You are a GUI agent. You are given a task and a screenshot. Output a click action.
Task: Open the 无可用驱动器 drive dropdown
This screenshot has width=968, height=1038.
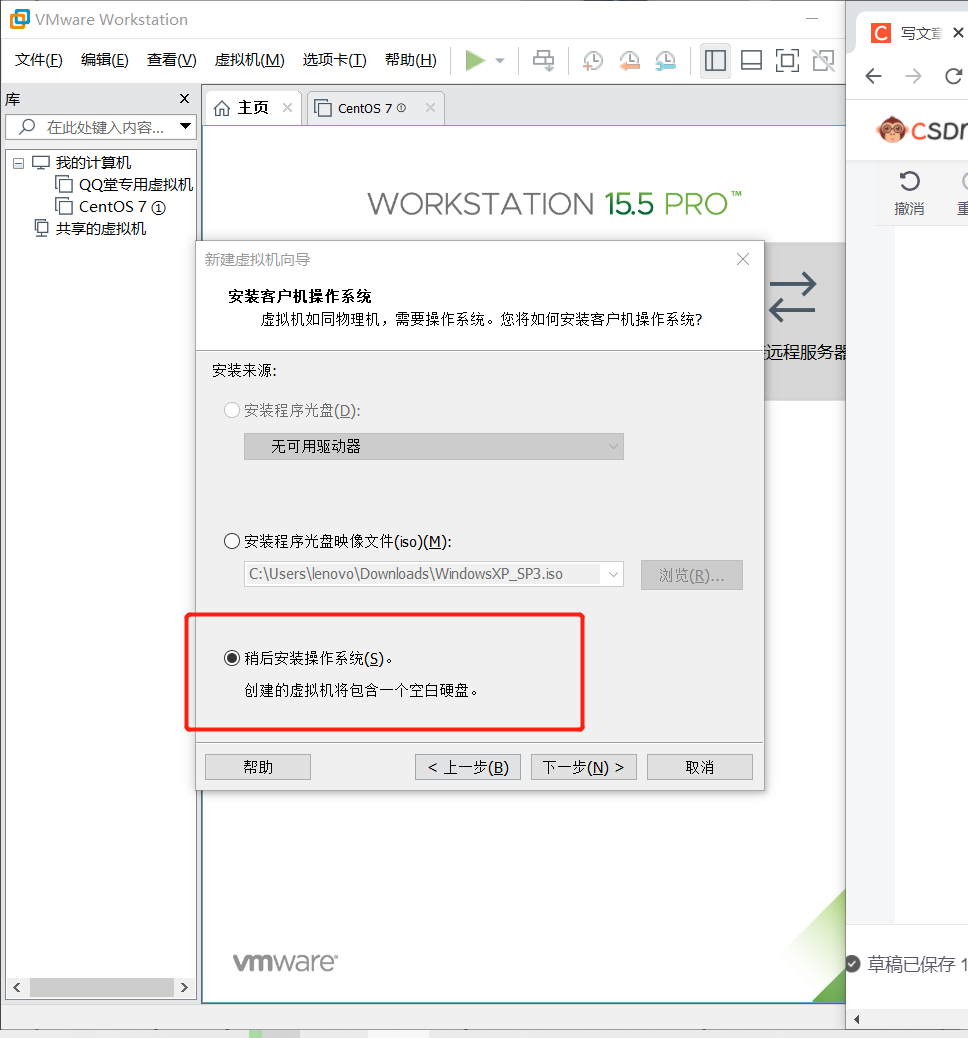pyautogui.click(x=434, y=446)
